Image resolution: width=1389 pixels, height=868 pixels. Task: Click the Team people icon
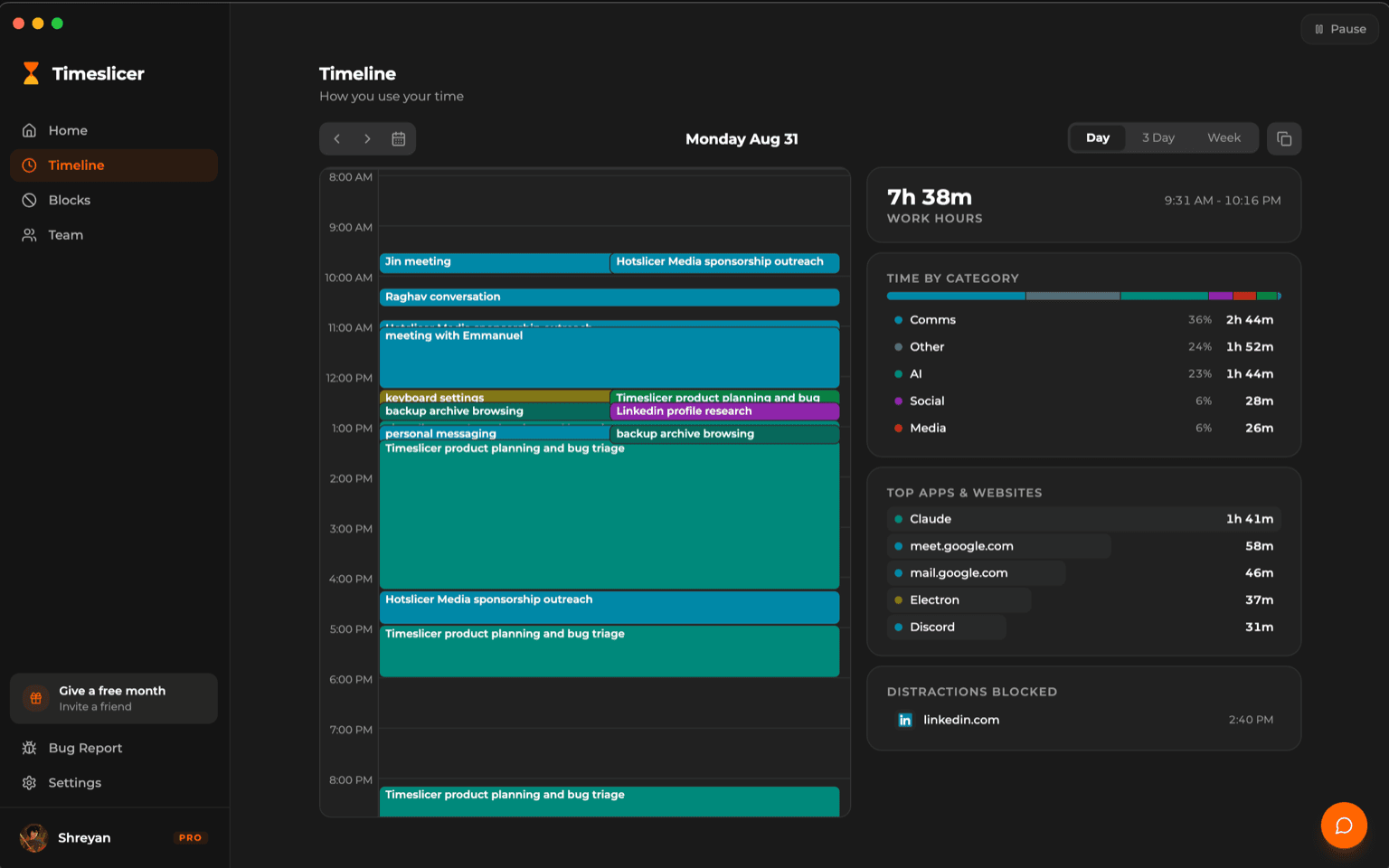29,235
